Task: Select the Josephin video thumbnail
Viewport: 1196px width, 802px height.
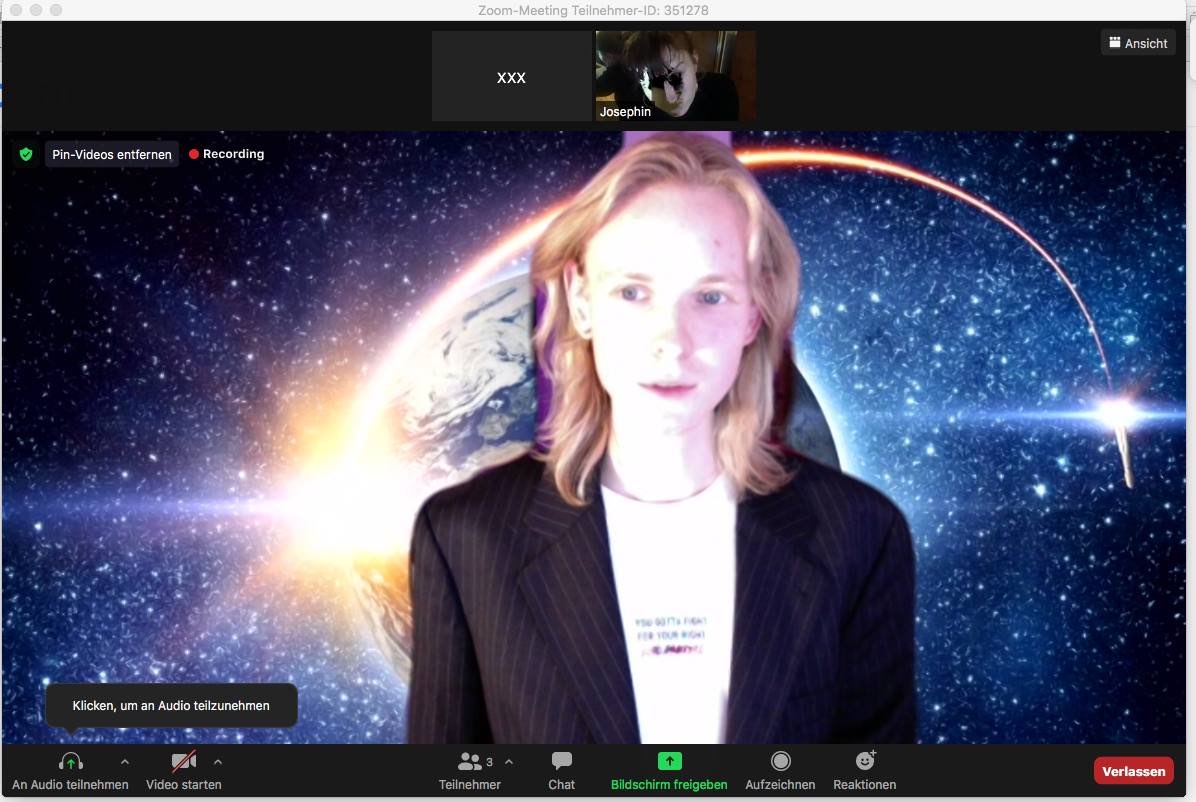Action: coord(676,76)
